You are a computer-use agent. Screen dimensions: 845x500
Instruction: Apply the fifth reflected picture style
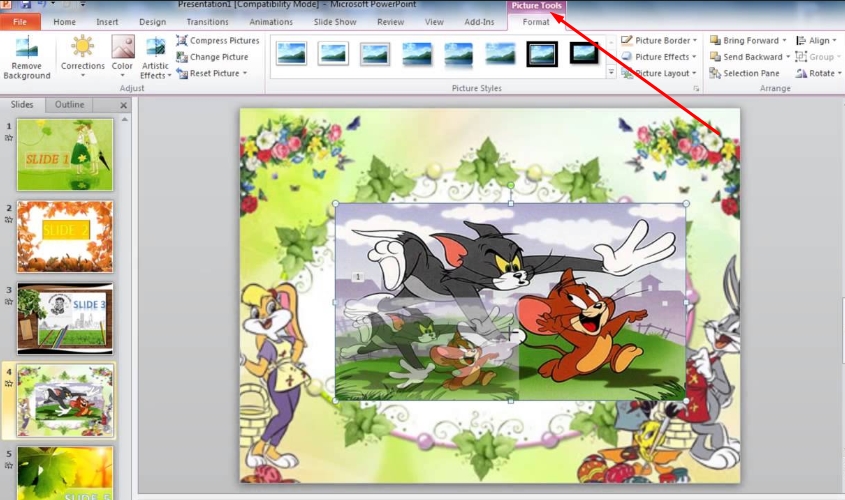tap(459, 54)
